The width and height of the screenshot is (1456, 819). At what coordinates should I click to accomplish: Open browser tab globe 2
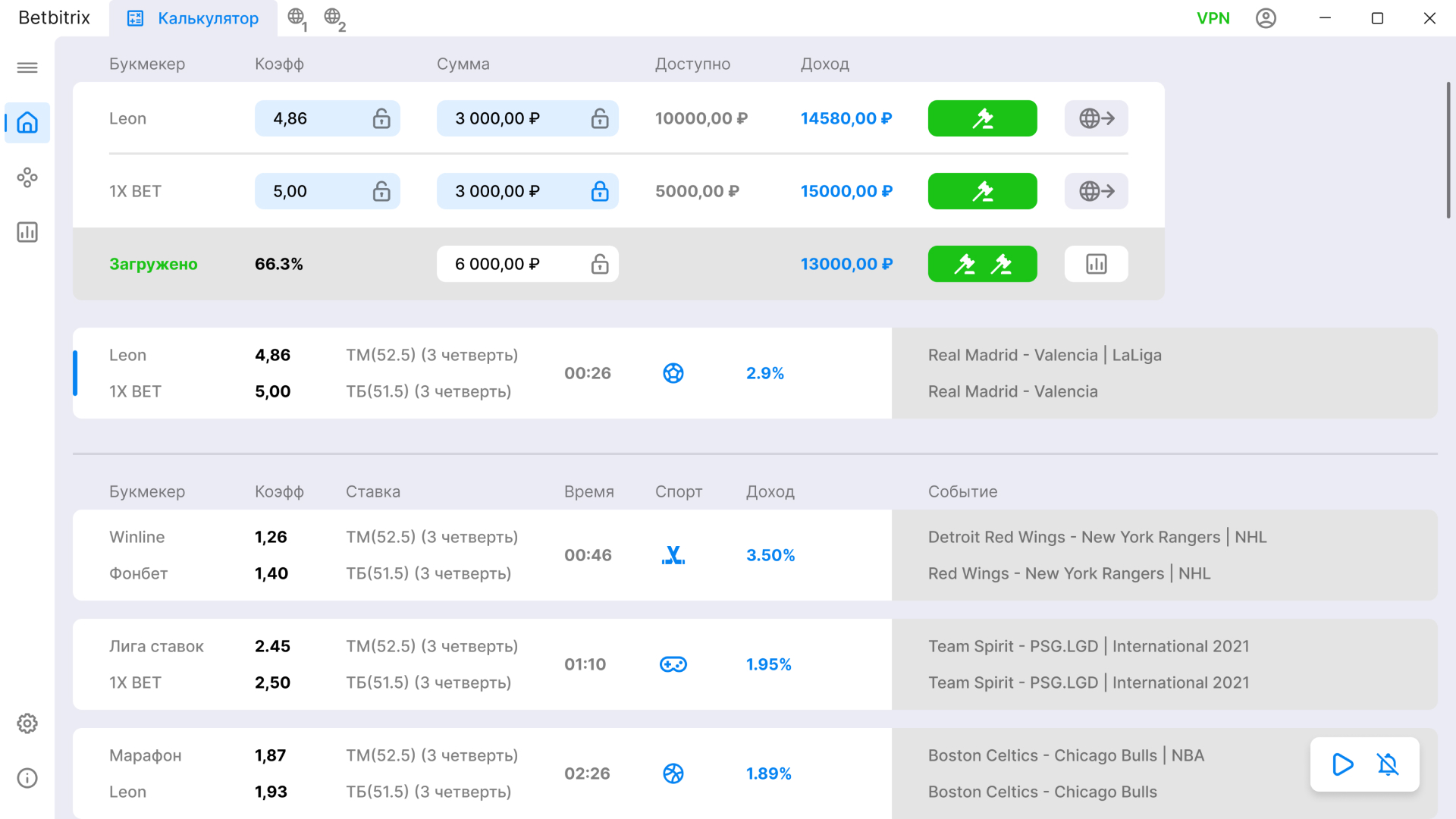(334, 18)
